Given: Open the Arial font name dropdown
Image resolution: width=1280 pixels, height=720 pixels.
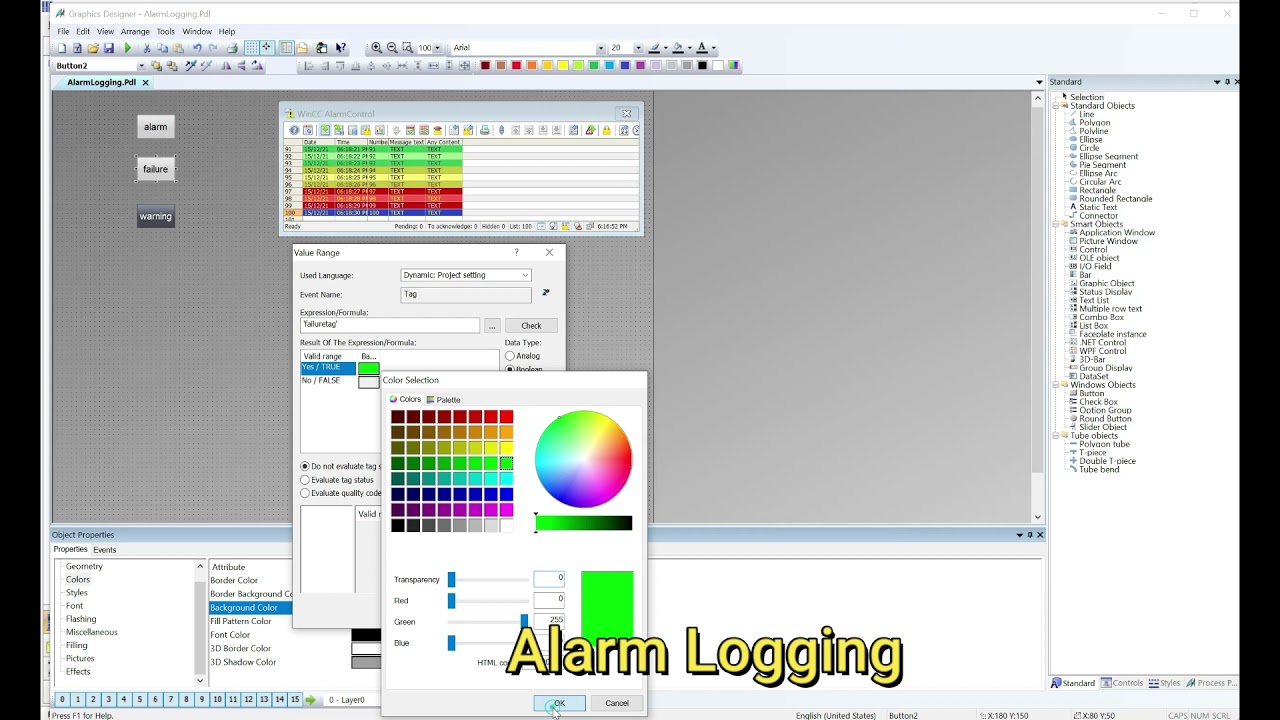Looking at the screenshot, I should 601,48.
